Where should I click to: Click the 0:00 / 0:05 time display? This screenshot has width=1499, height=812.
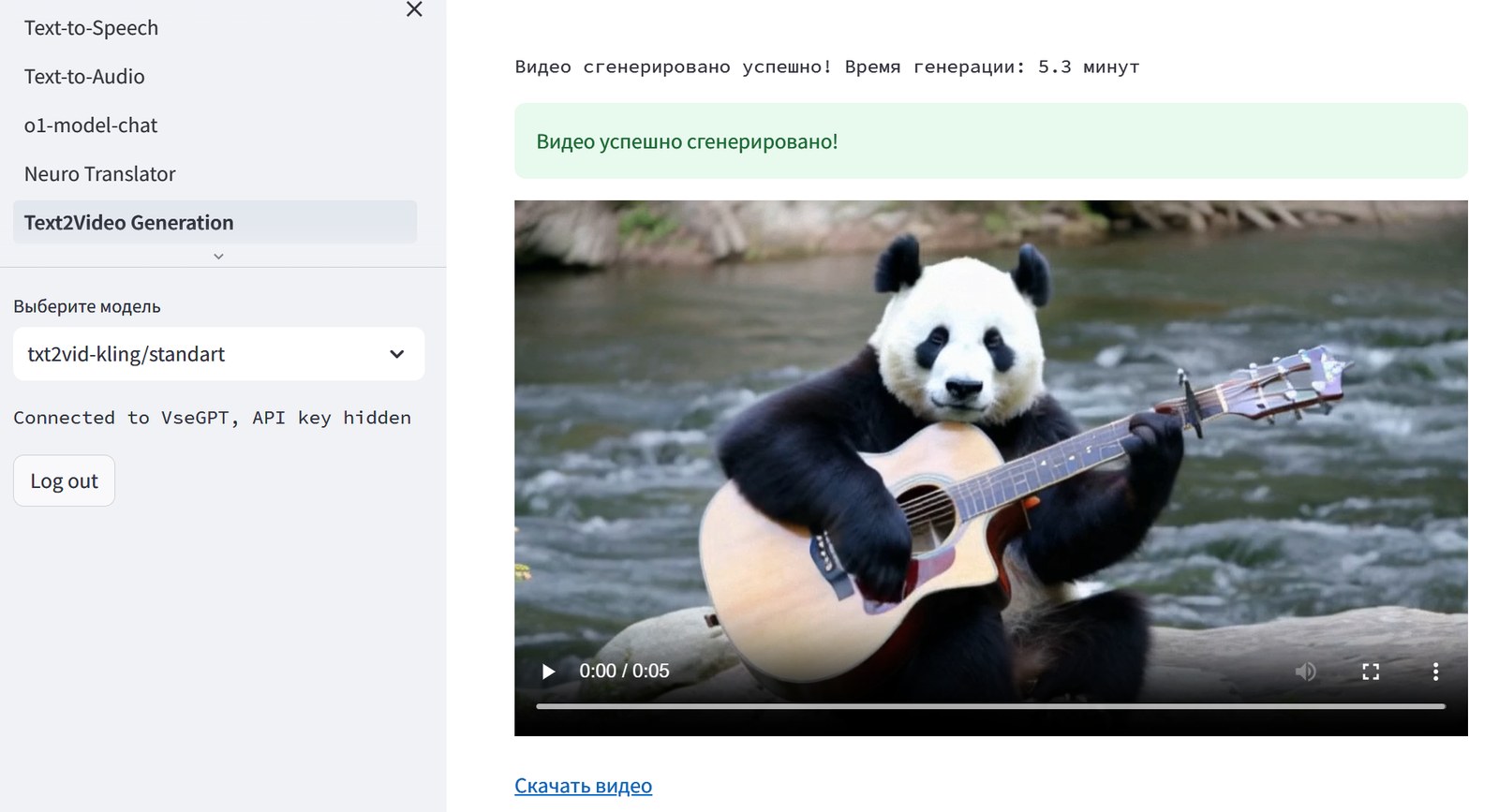pyautogui.click(x=624, y=672)
